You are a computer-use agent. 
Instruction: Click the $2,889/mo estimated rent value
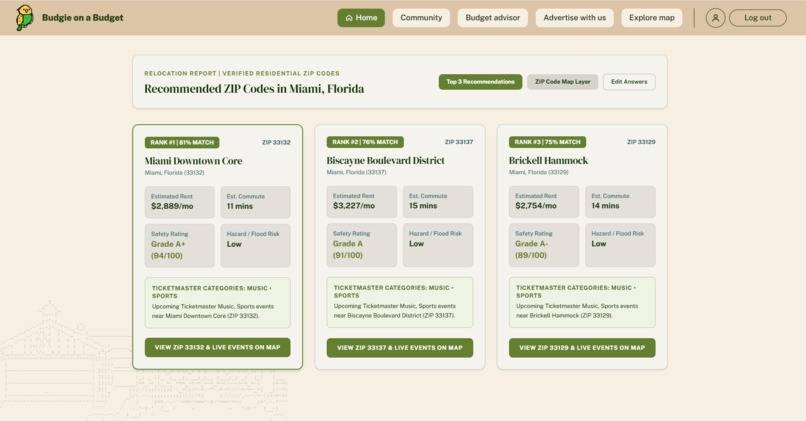coord(172,206)
